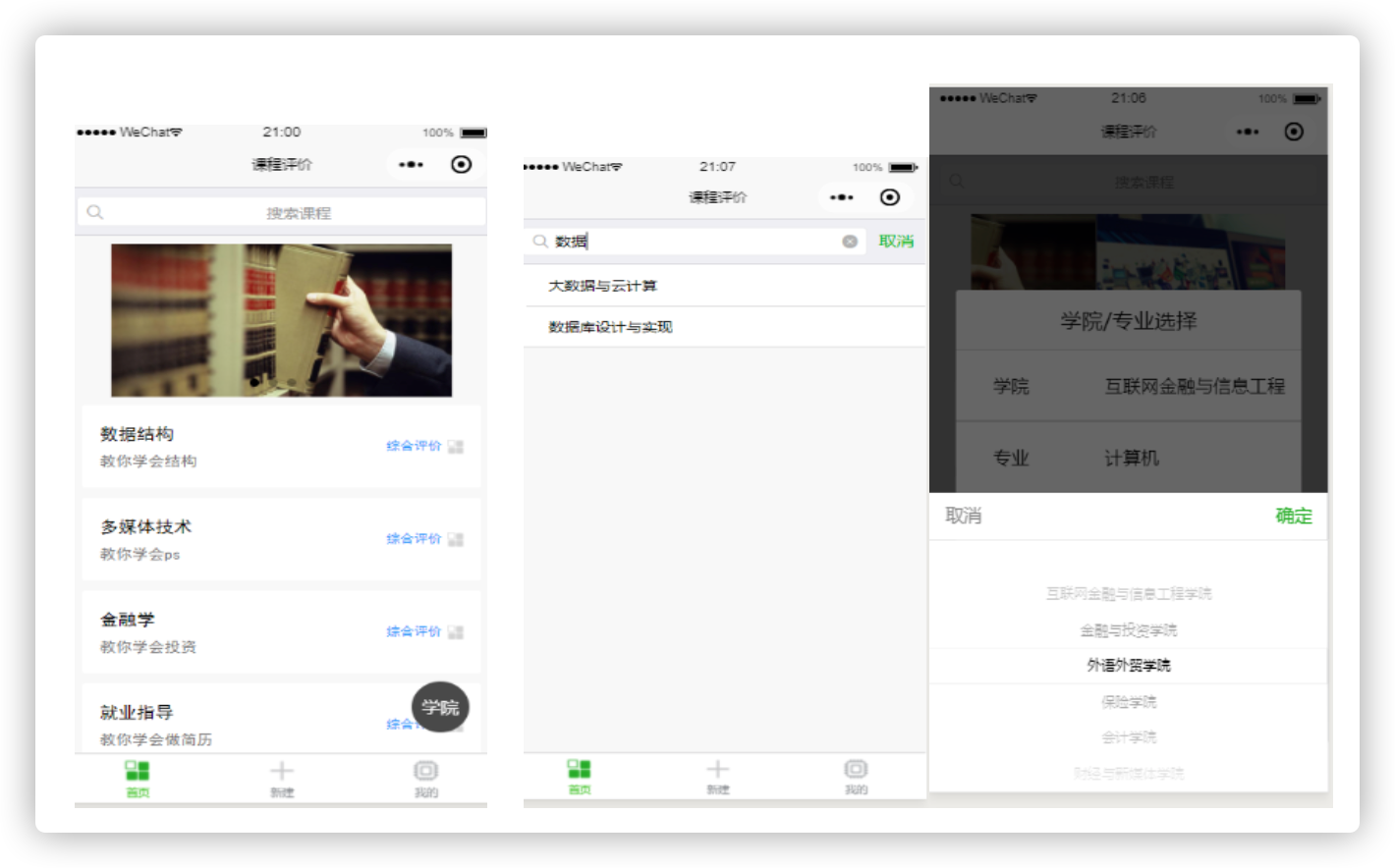Select the 我的 tab in the left phone
Screen dimensions: 1395x868
pos(425,779)
